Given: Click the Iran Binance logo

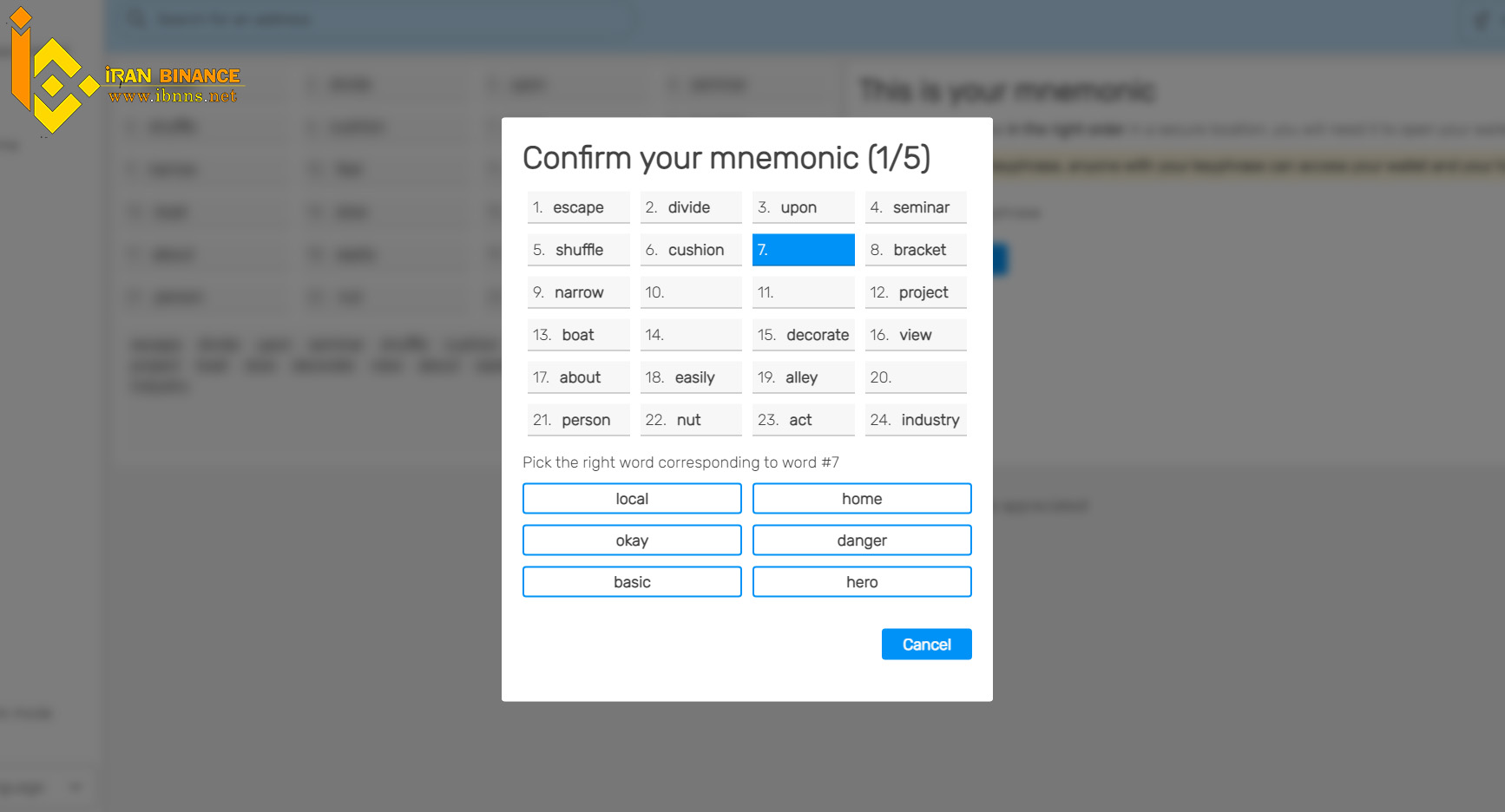Looking at the screenshot, I should pos(126,71).
